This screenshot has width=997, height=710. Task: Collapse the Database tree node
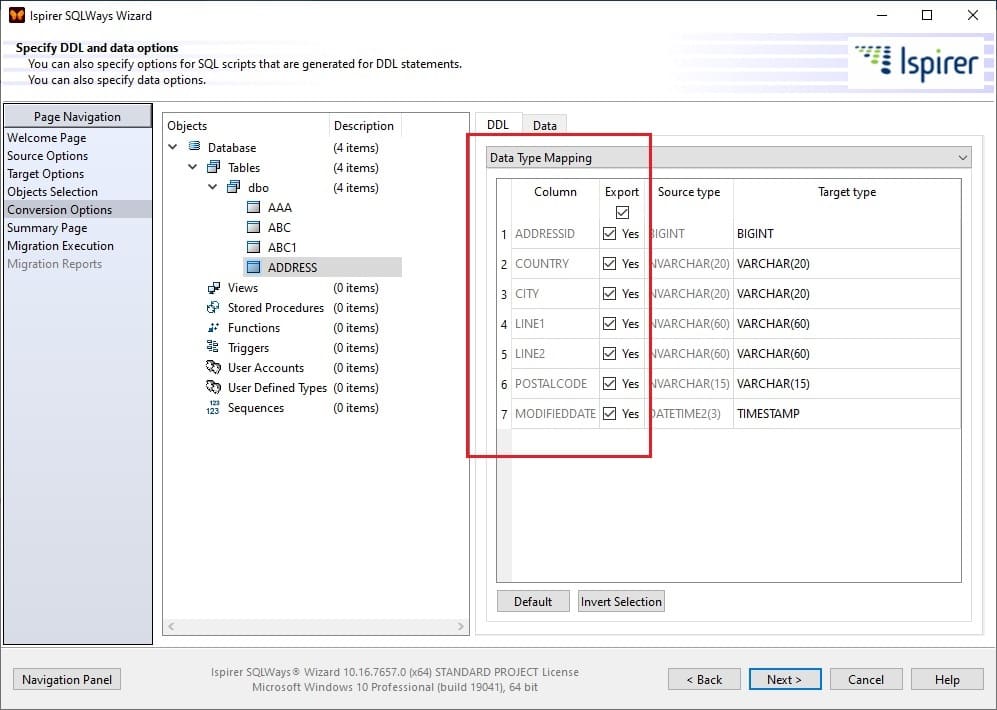point(172,147)
